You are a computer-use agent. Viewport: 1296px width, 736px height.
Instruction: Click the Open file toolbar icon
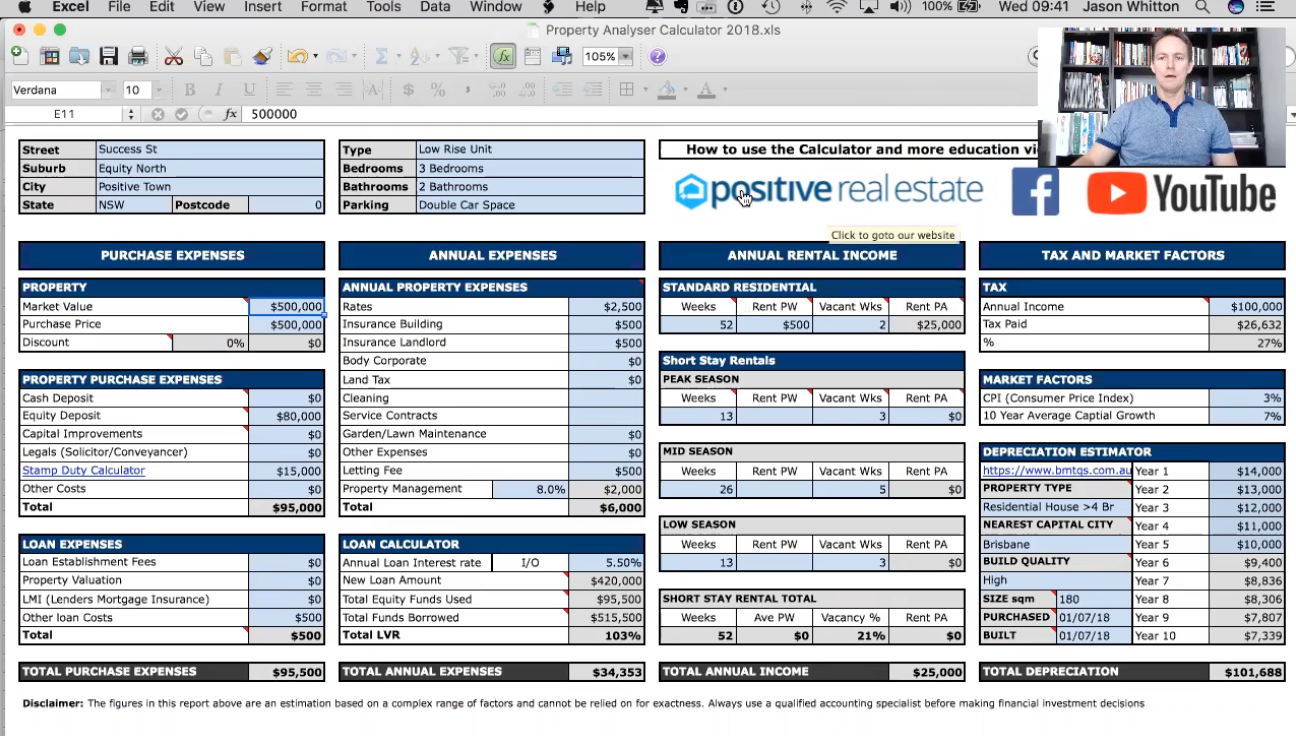(79, 56)
